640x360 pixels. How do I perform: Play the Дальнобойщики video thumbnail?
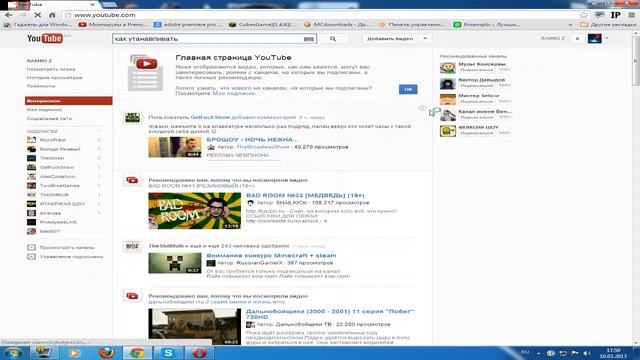point(195,327)
